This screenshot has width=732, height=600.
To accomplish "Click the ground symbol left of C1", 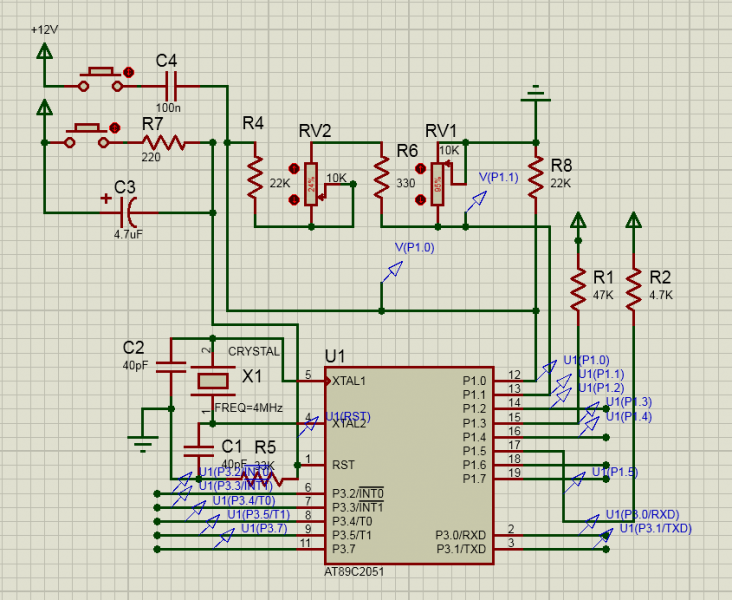I will tap(142, 444).
